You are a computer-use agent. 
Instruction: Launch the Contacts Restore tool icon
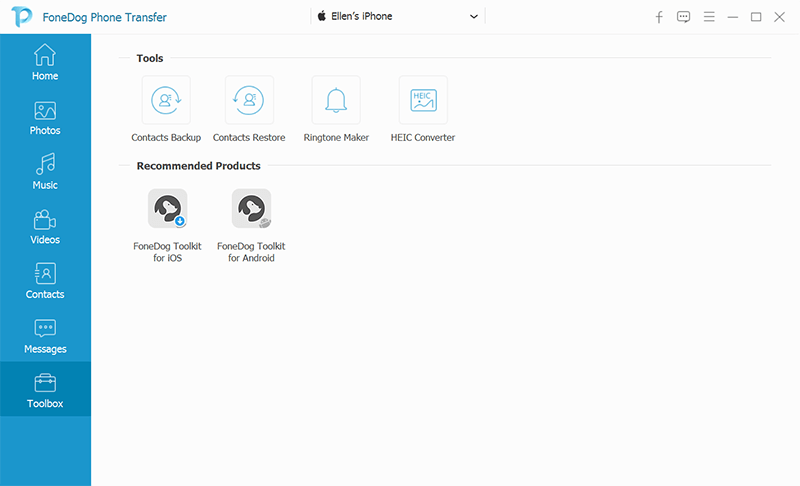tap(249, 100)
